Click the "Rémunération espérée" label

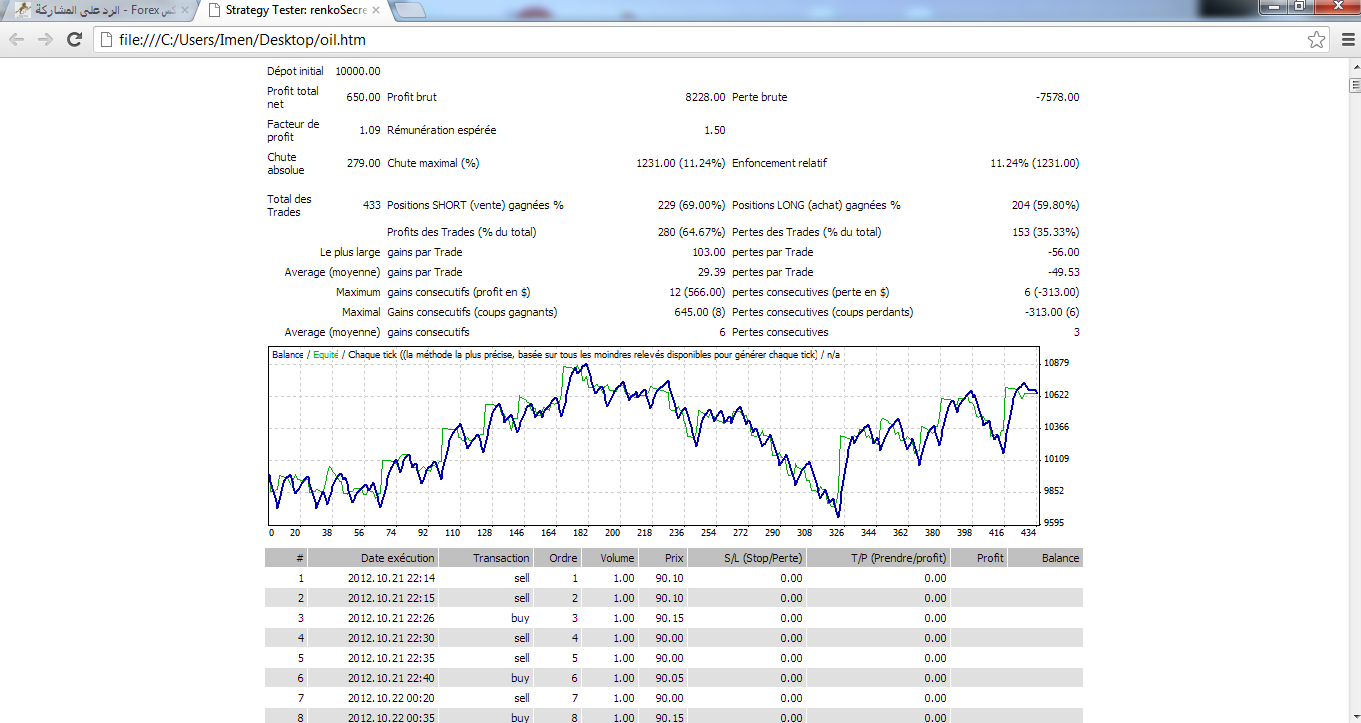pos(441,130)
